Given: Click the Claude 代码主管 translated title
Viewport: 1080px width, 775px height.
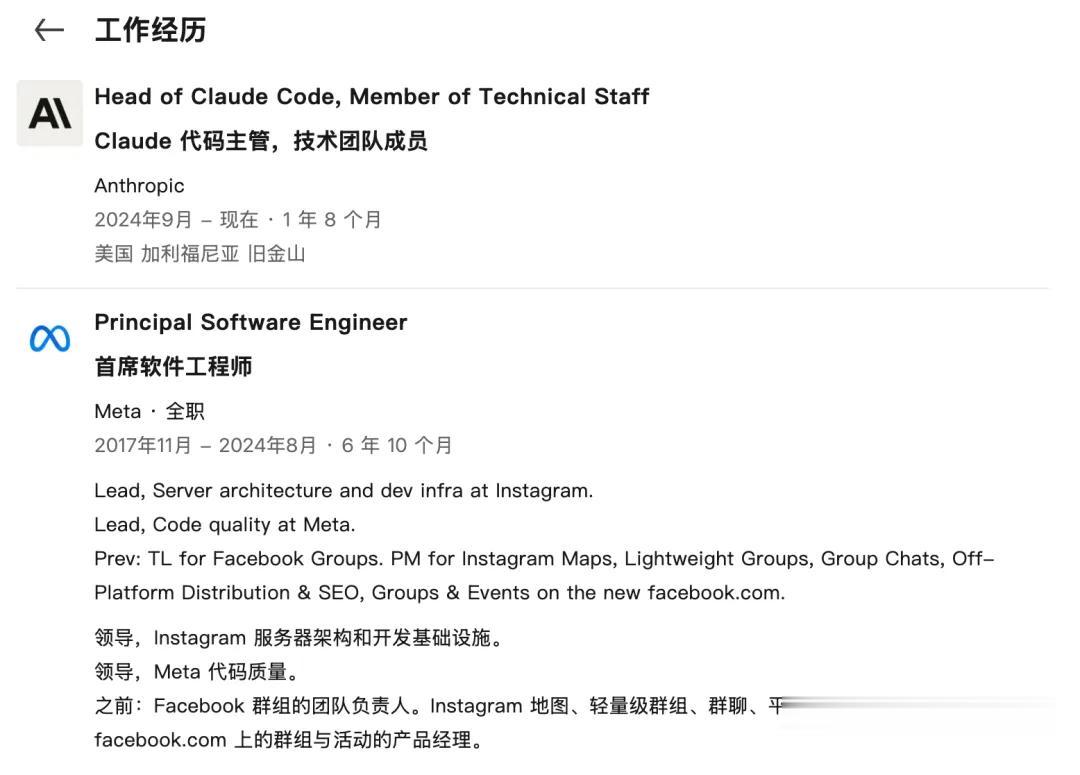Looking at the screenshot, I should (x=260, y=142).
